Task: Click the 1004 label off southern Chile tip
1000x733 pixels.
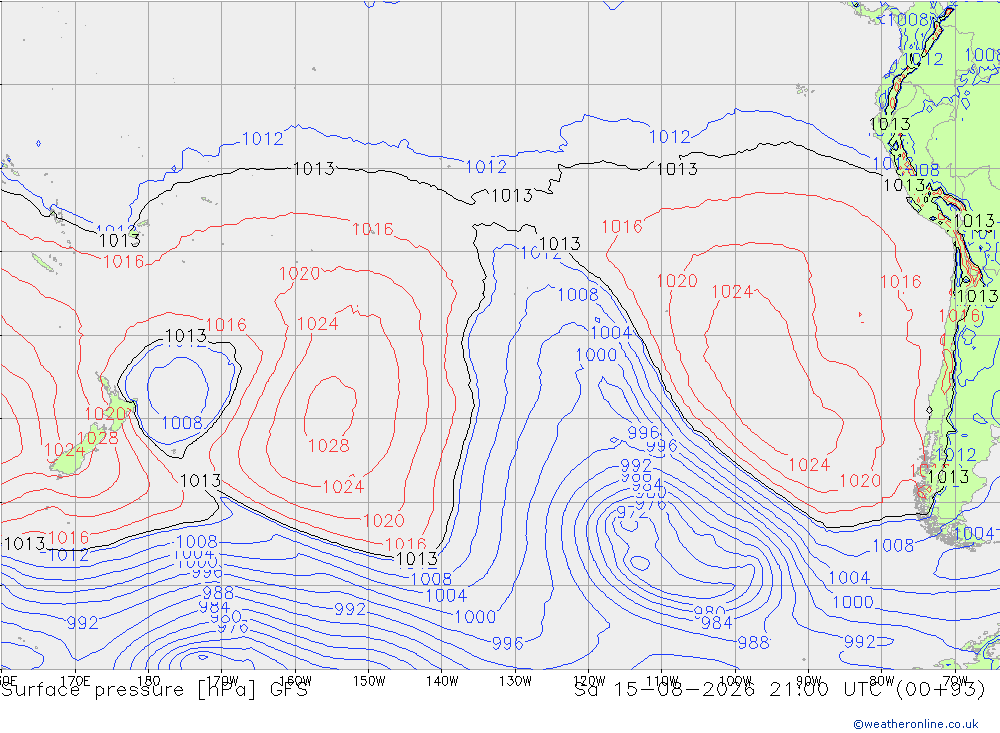Action: click(x=974, y=533)
